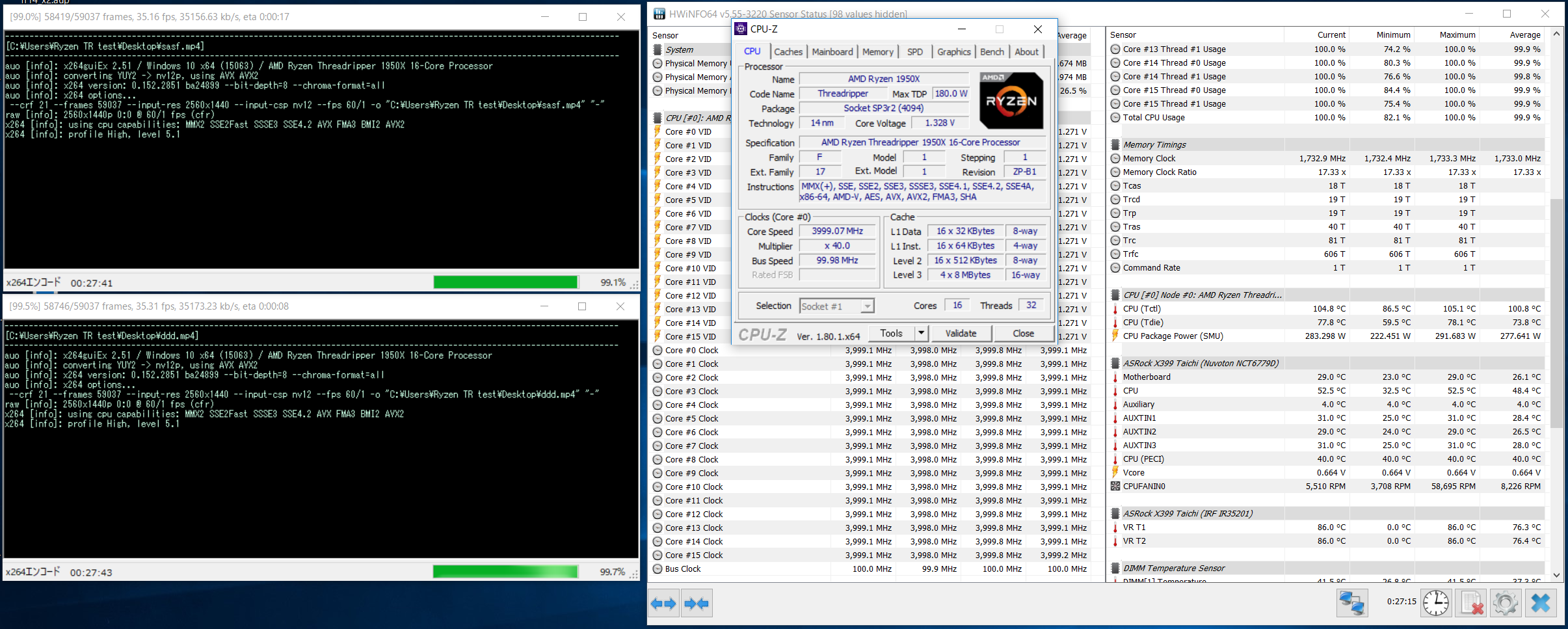This screenshot has width=1568, height=629.
Task: Switch to the Mainboard tab in CPU-Z
Action: point(832,52)
